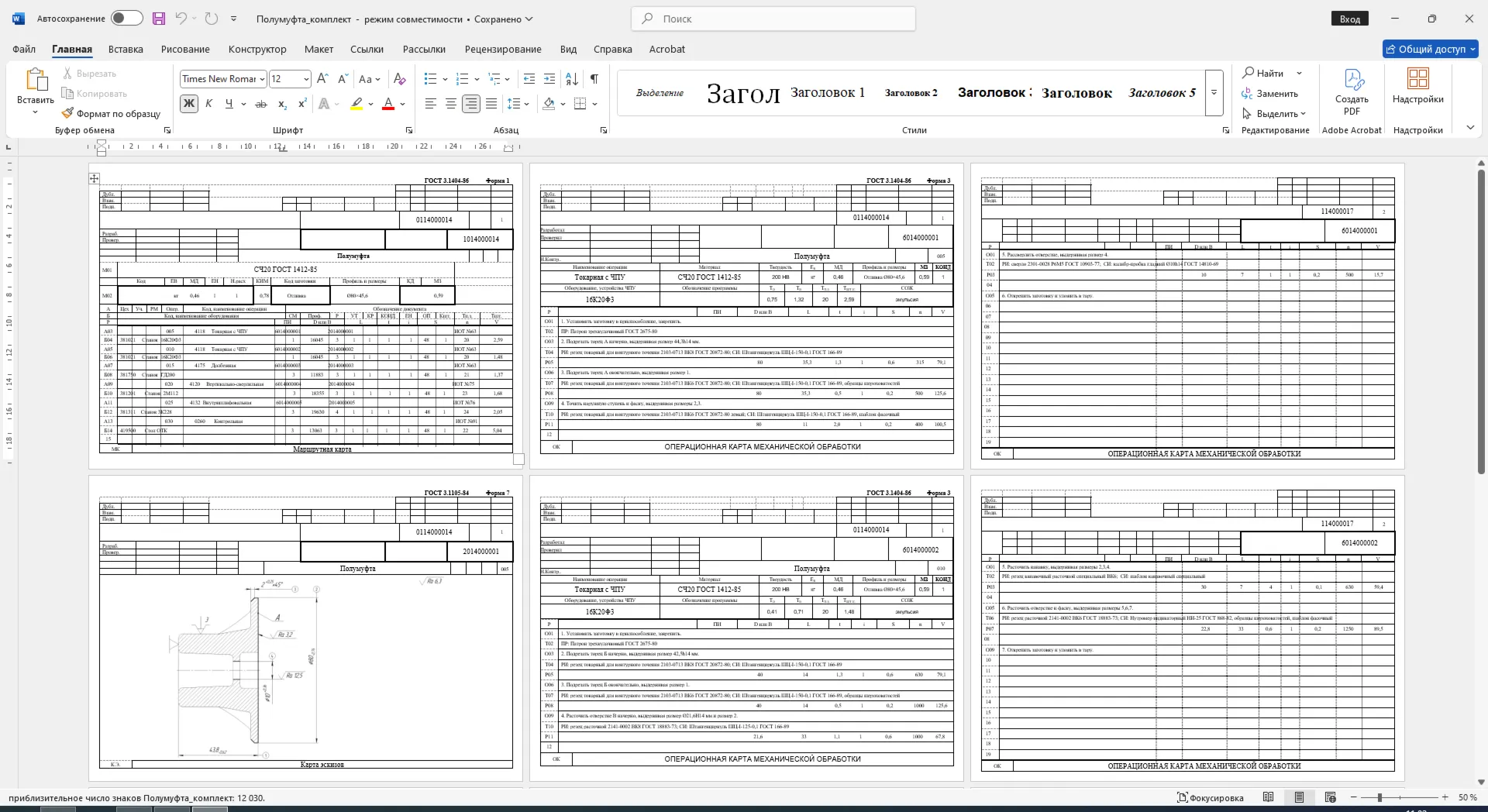The height and width of the screenshot is (812, 1488).
Task: Click the Multilevel list icon
Action: [494, 79]
